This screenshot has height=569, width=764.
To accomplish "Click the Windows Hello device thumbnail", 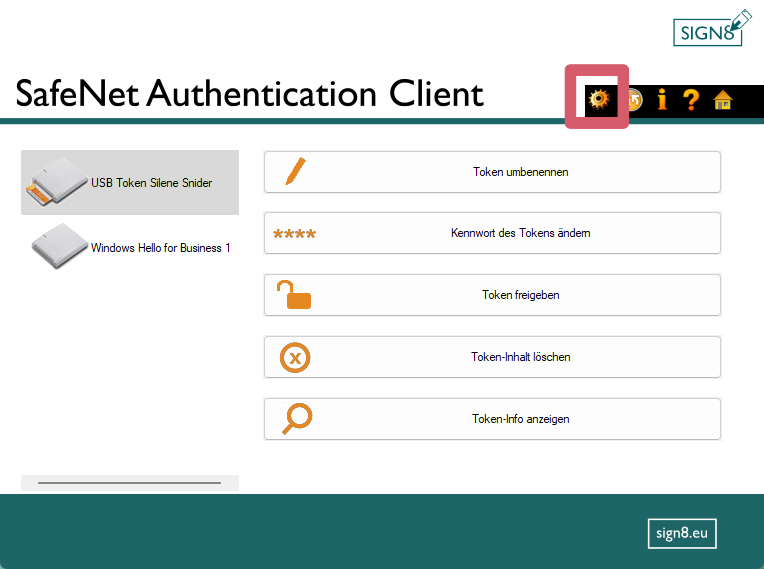I will tap(59, 246).
